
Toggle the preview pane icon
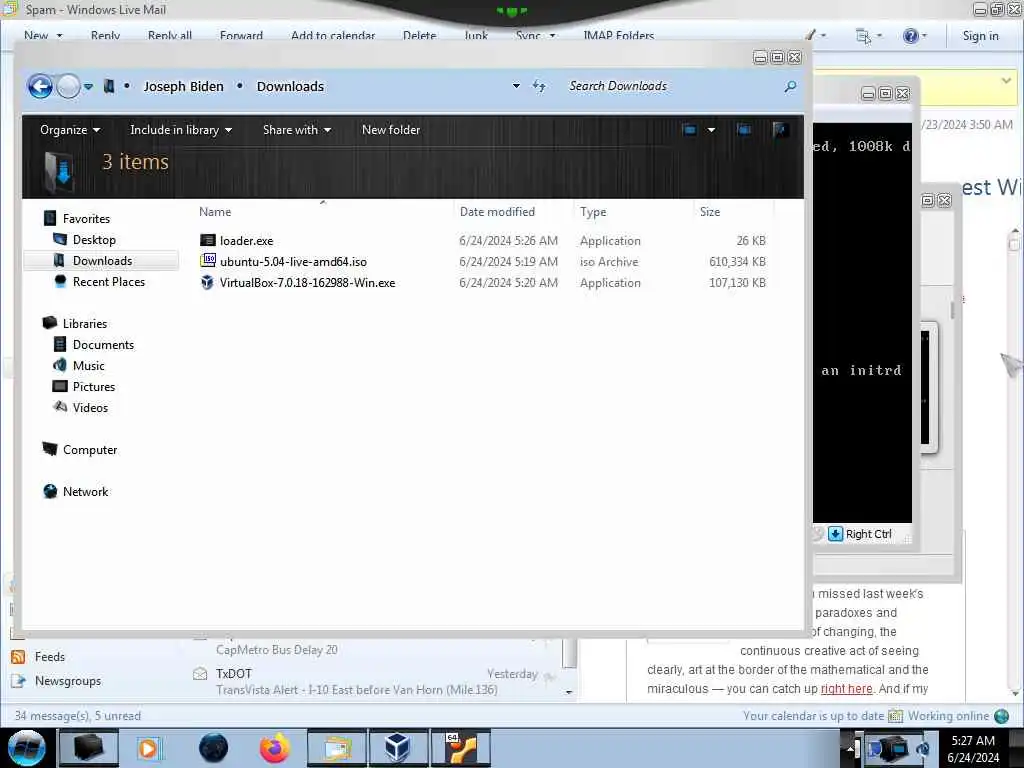point(743,130)
